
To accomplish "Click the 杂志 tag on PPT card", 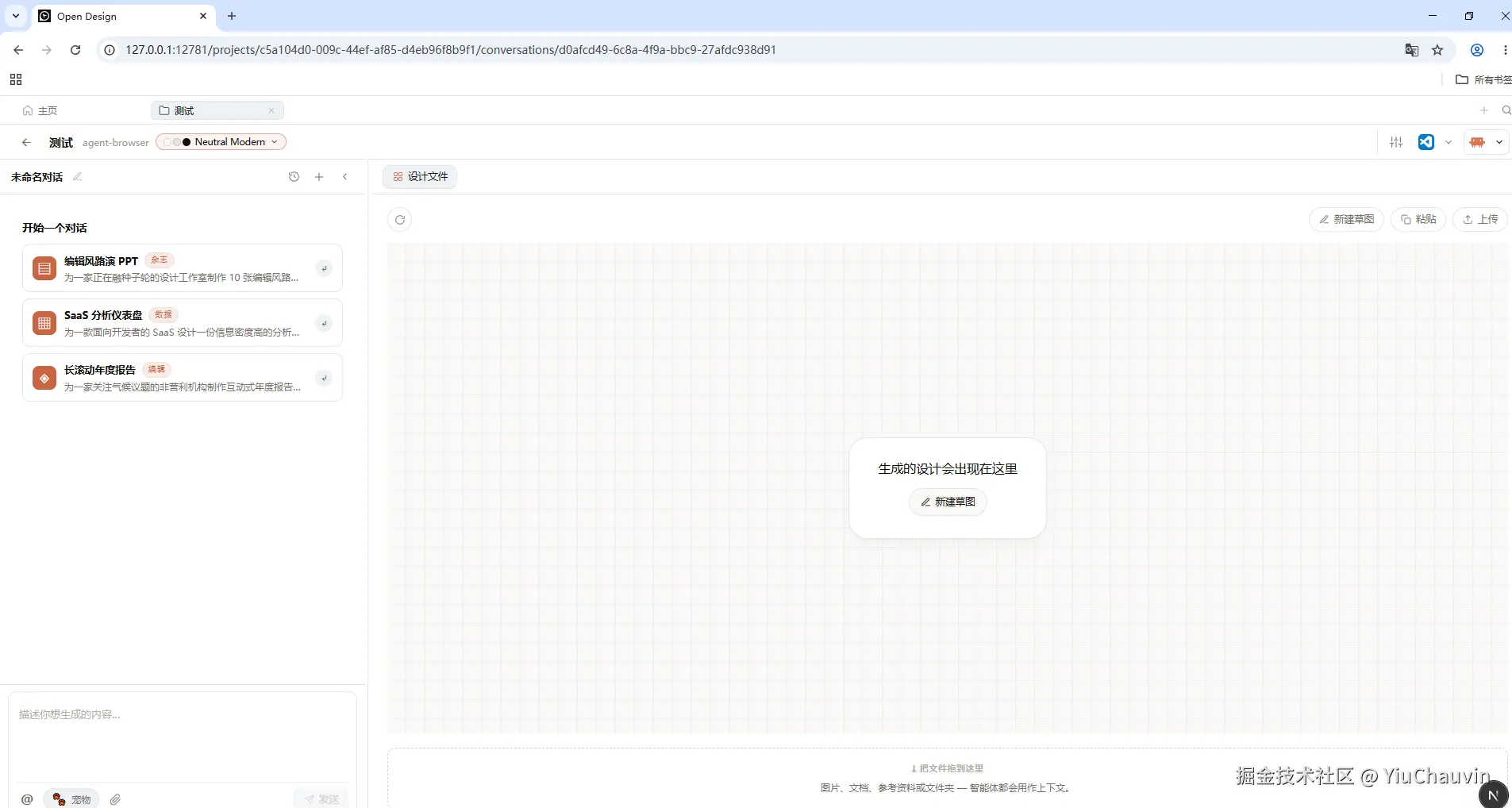I will (160, 260).
